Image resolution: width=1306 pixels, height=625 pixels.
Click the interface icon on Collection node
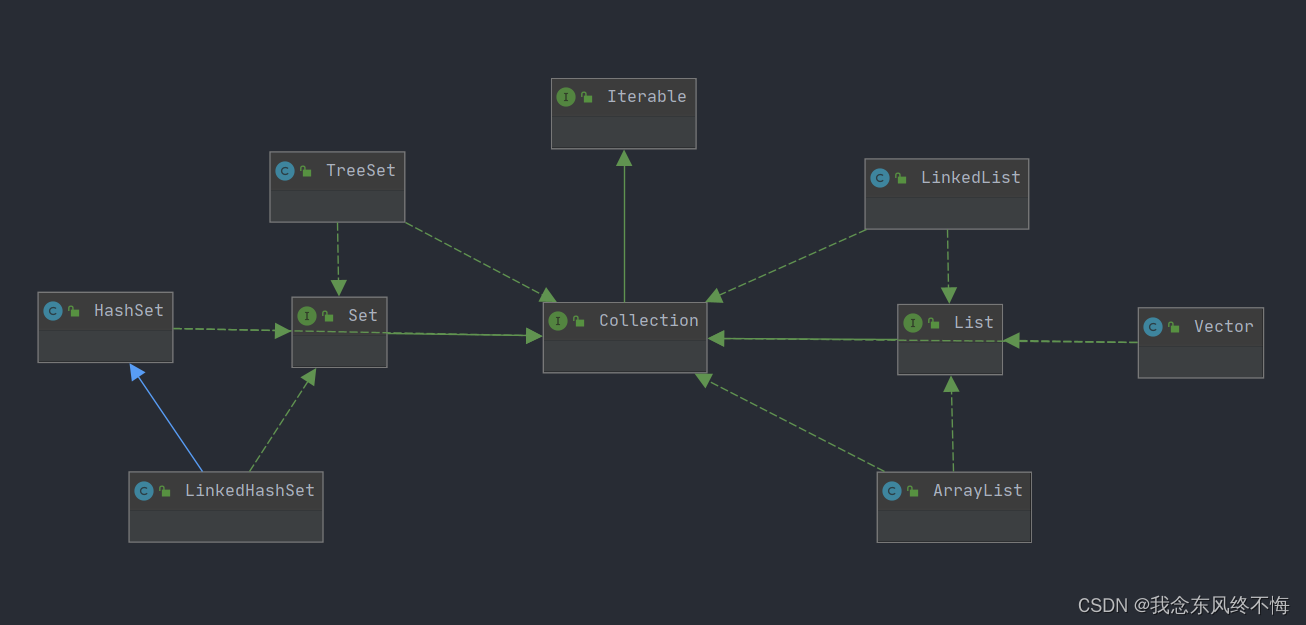(559, 321)
